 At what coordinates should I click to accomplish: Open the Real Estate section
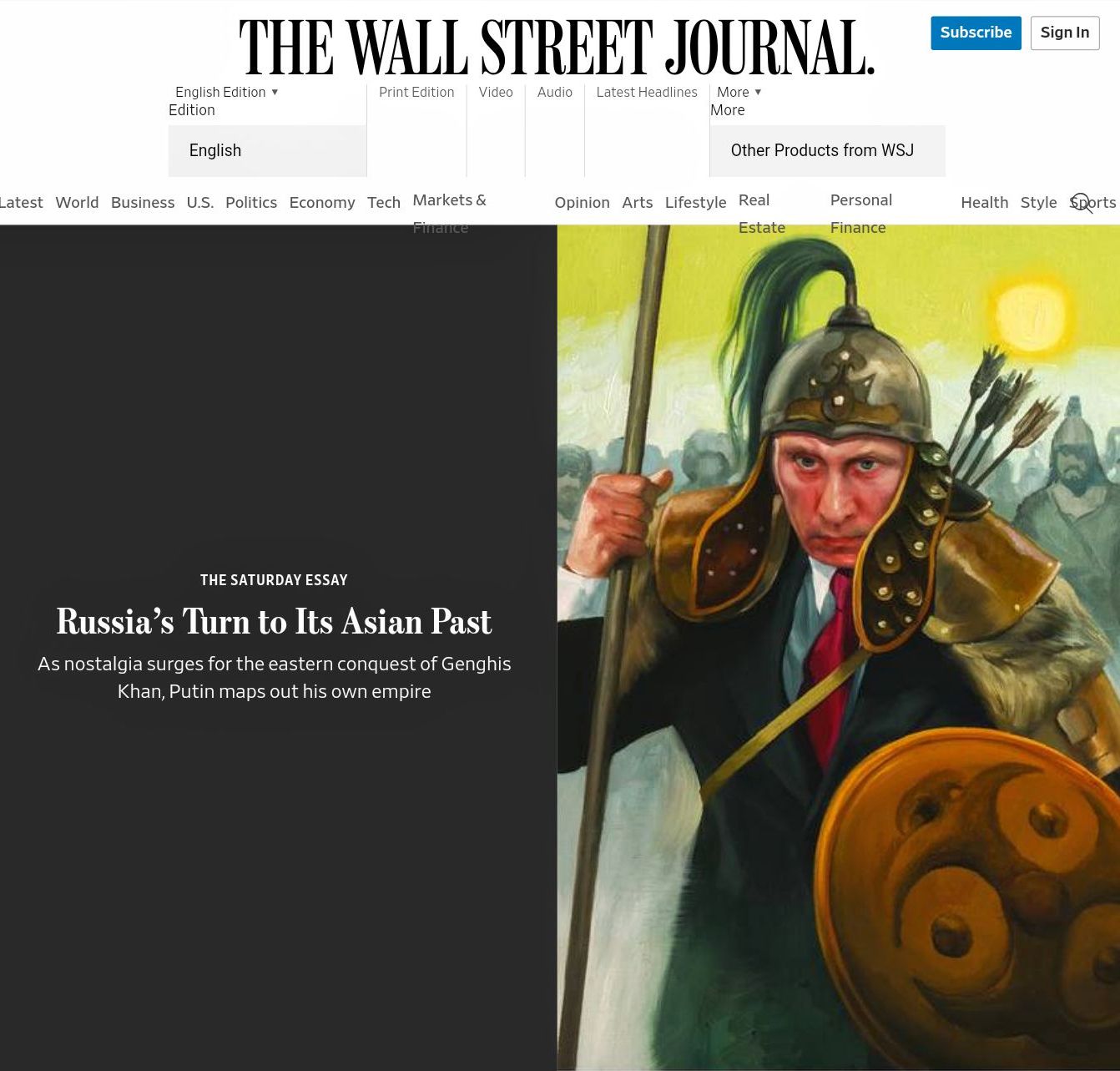click(x=762, y=214)
